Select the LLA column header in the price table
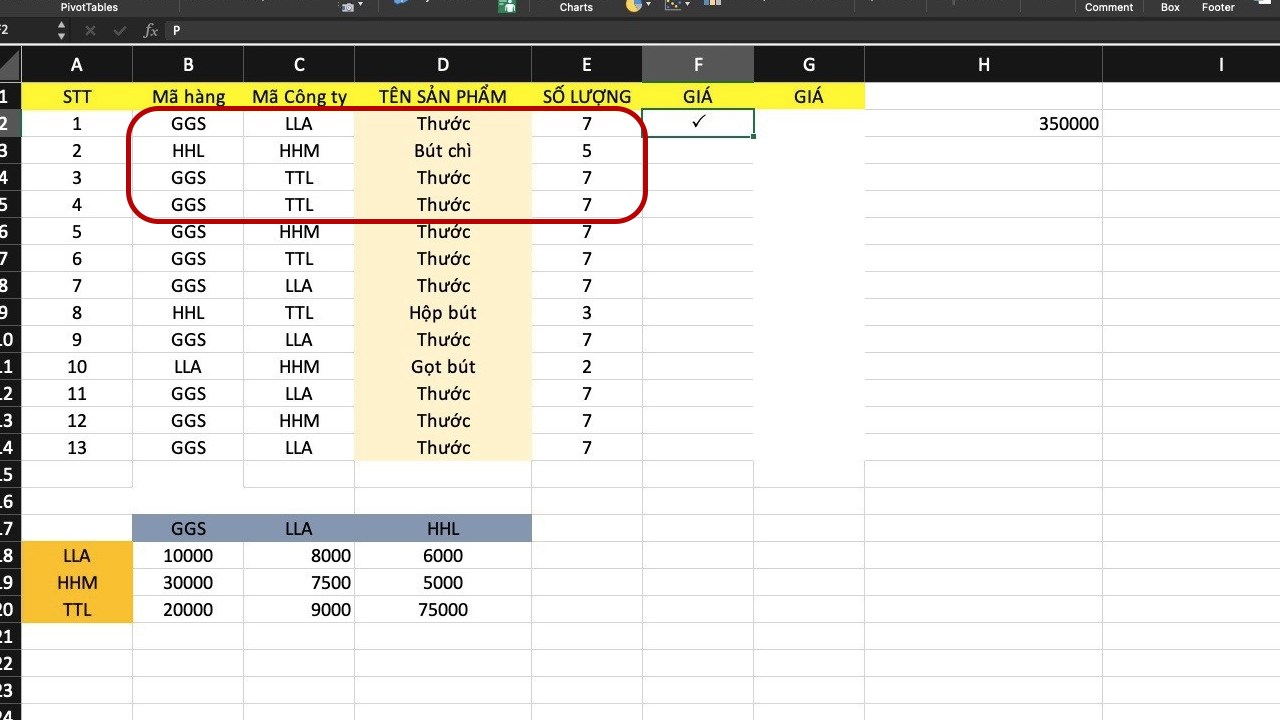The height and width of the screenshot is (720, 1280). point(299,529)
